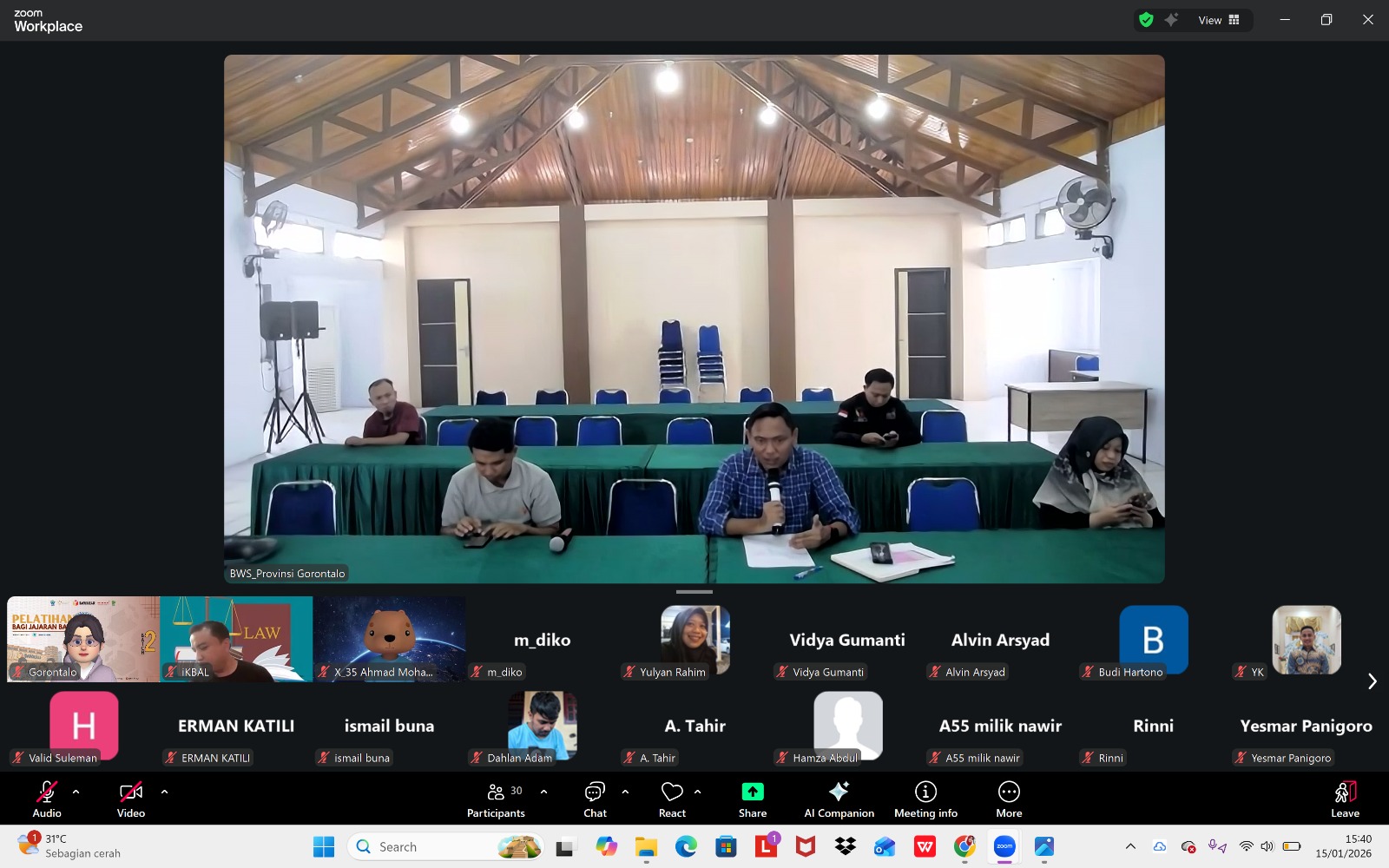Open the View layout menu

pos(1219,20)
